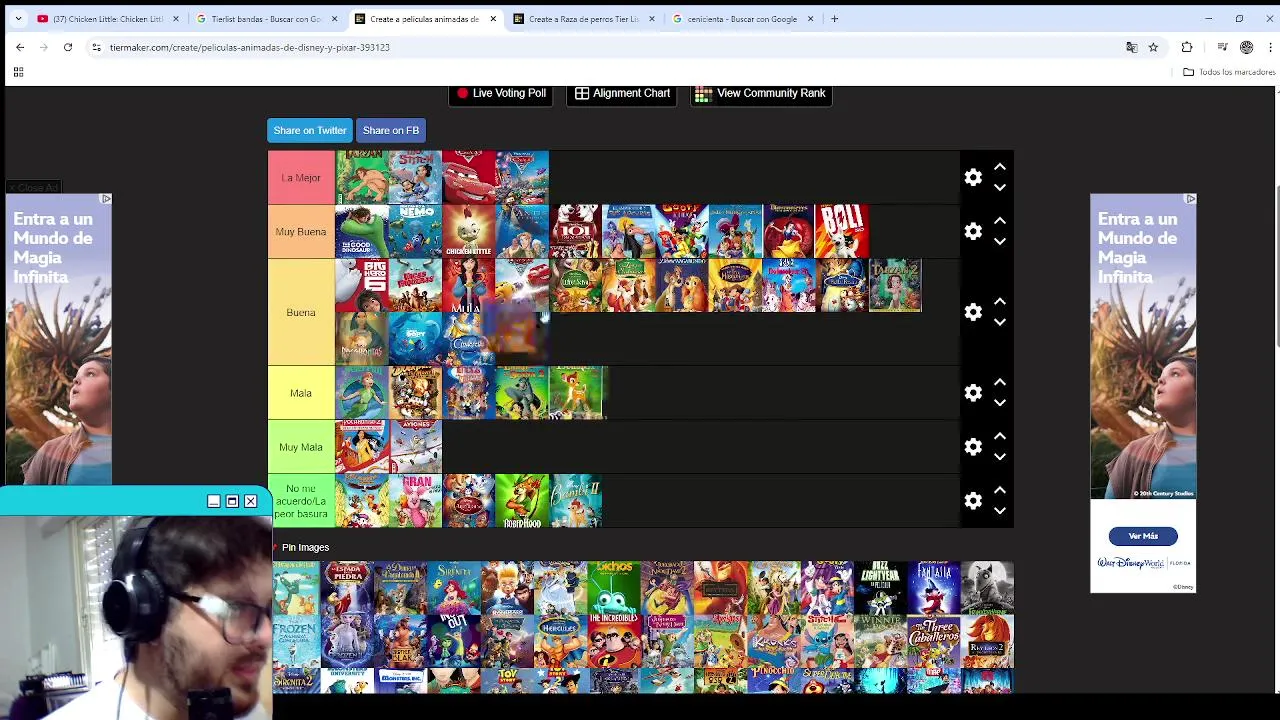Move Mala tier down with arrow
The width and height of the screenshot is (1280, 720).
[999, 403]
